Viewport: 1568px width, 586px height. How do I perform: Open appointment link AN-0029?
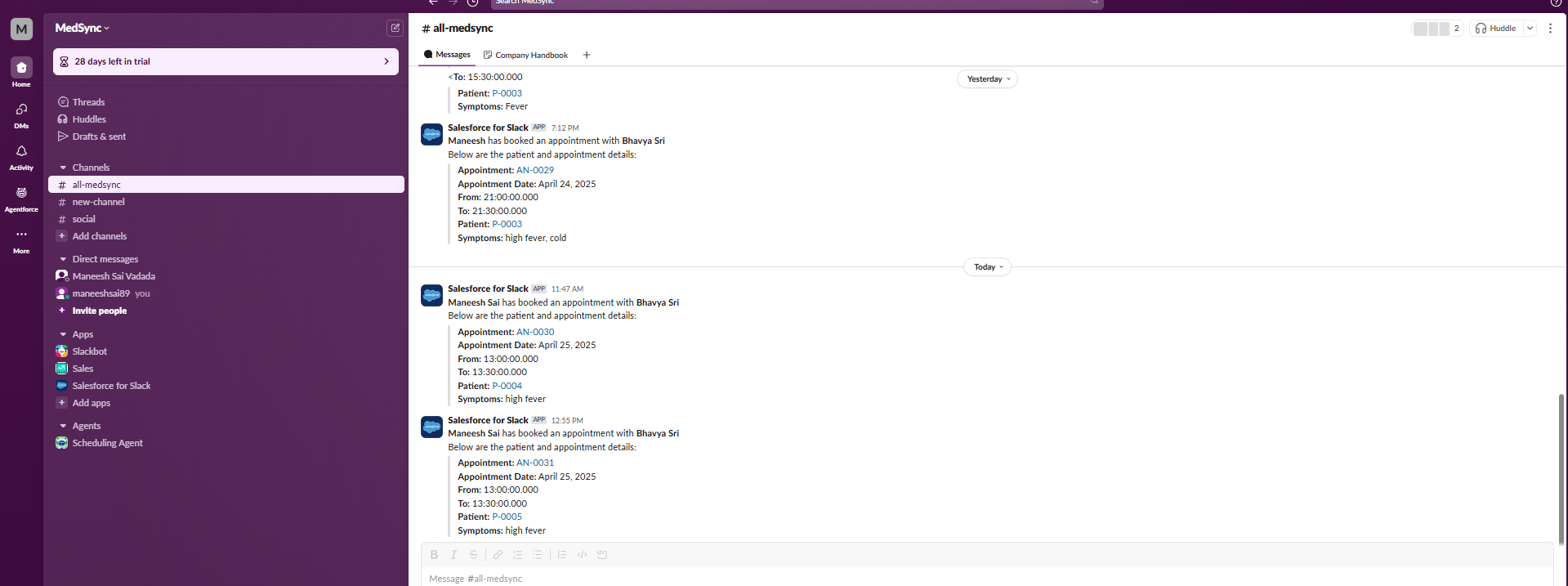point(535,170)
